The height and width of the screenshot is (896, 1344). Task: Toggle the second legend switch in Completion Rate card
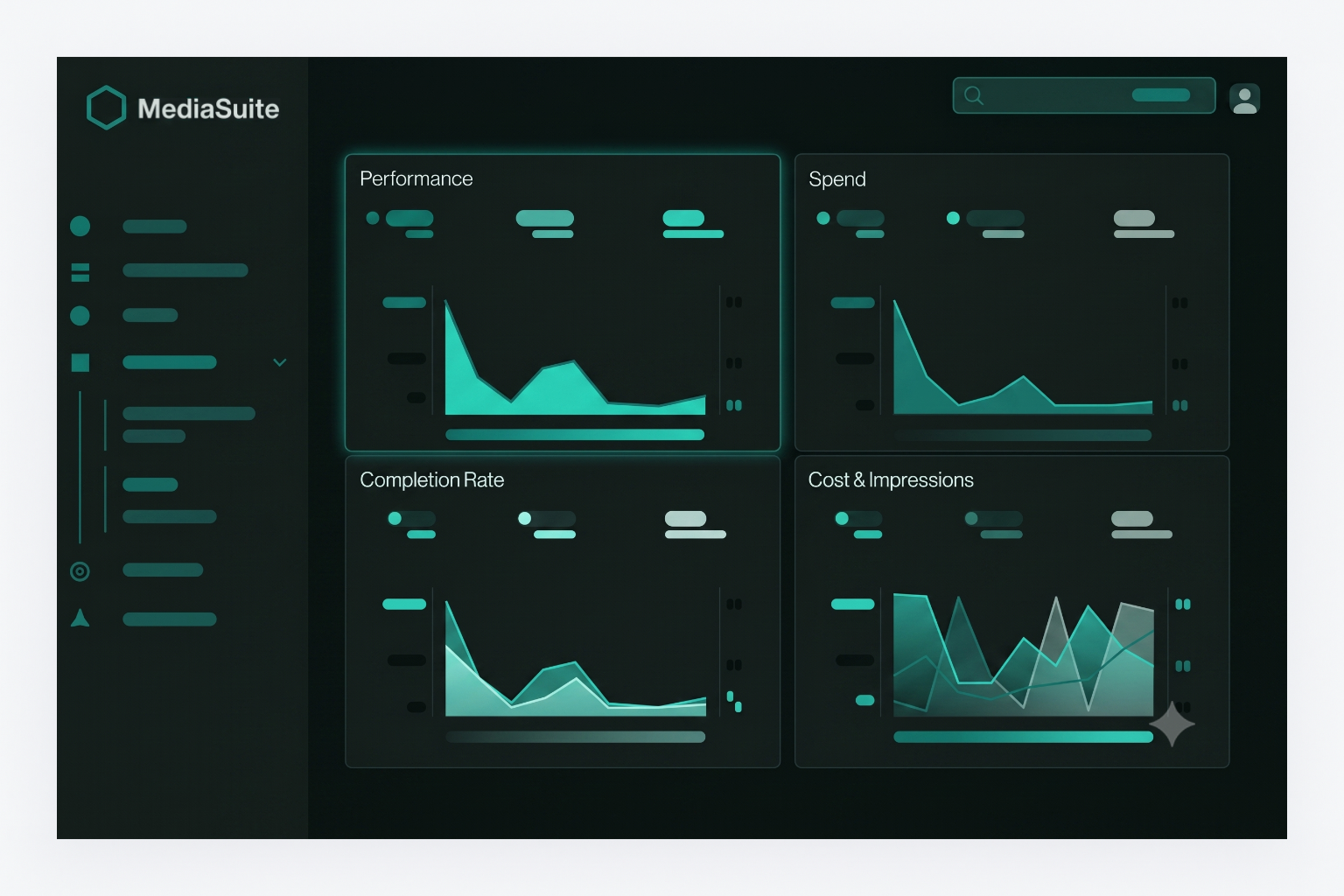click(x=547, y=518)
